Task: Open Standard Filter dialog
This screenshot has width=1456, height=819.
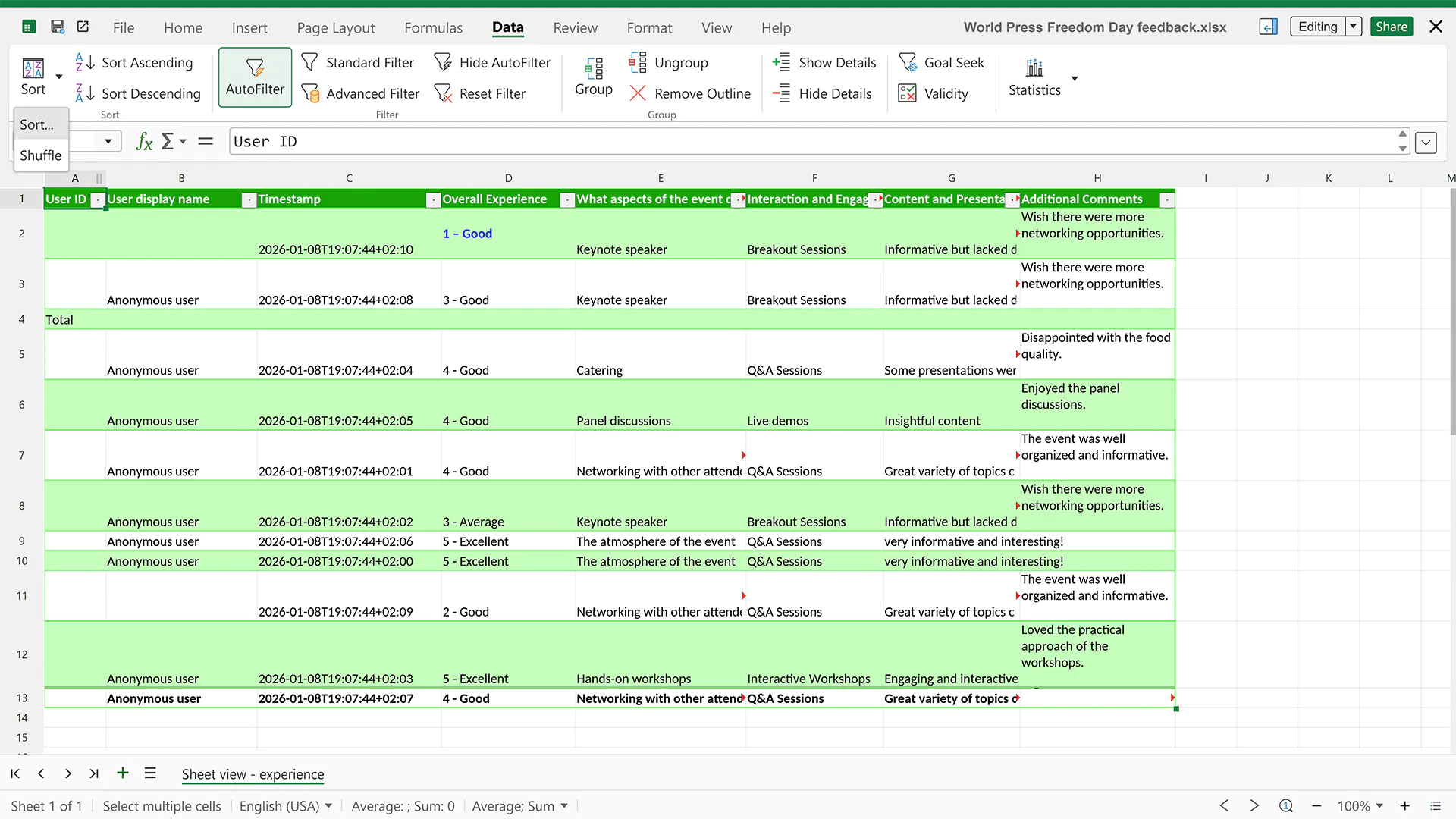Action: click(x=357, y=62)
